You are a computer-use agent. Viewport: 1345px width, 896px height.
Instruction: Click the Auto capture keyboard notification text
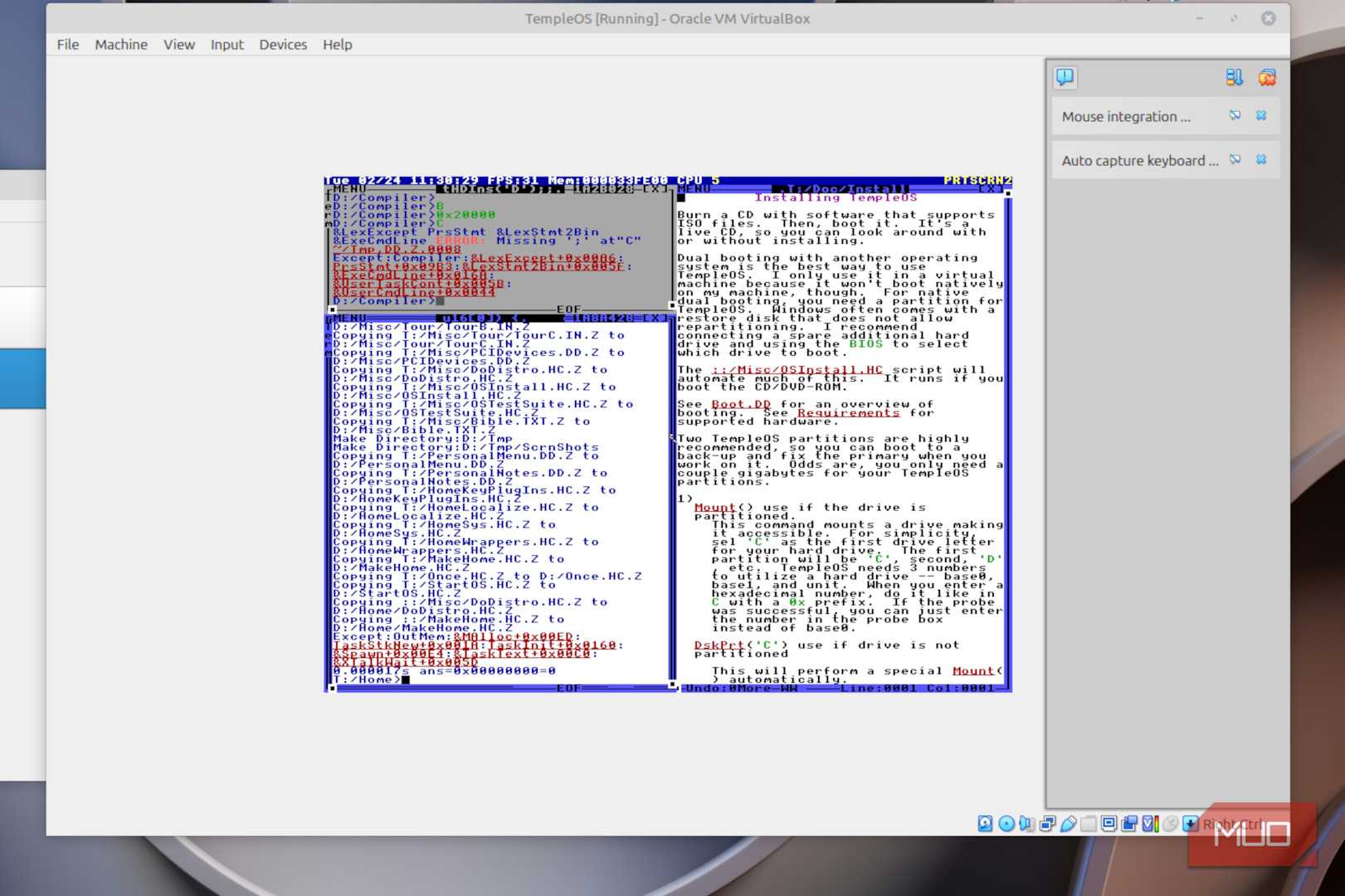click(1140, 160)
